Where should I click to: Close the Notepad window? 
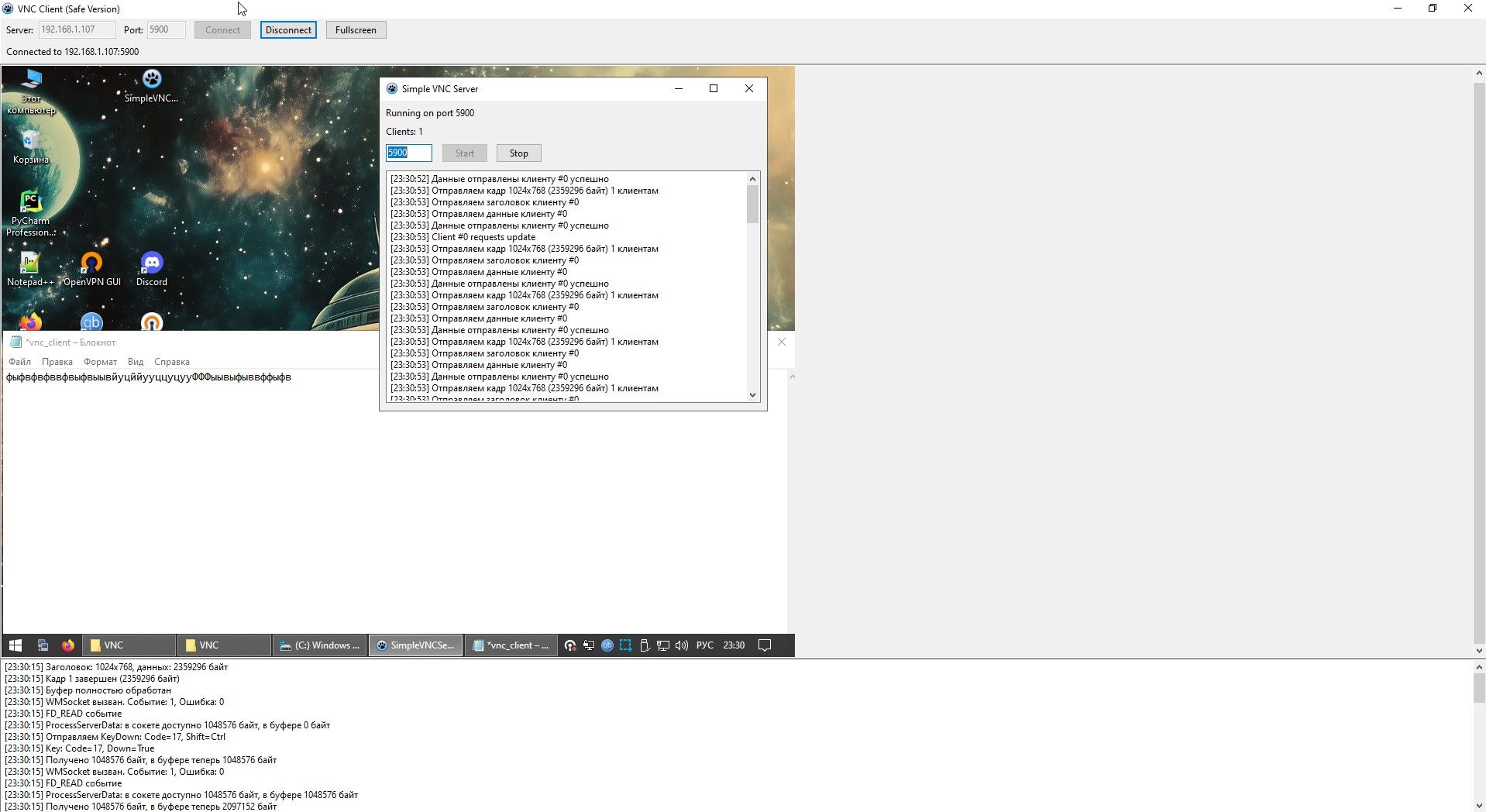tap(782, 342)
